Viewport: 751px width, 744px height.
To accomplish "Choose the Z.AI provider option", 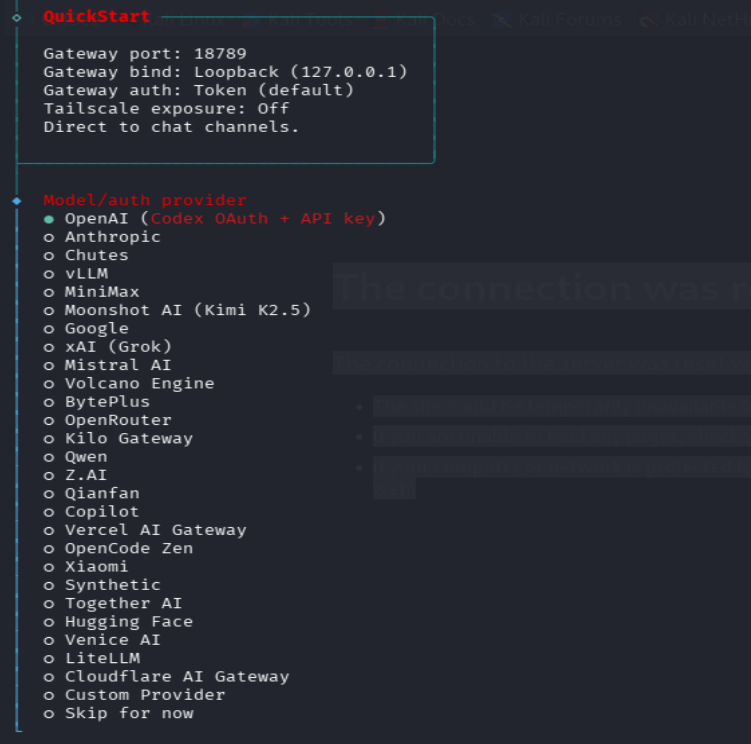I will pyautogui.click(x=75, y=475).
